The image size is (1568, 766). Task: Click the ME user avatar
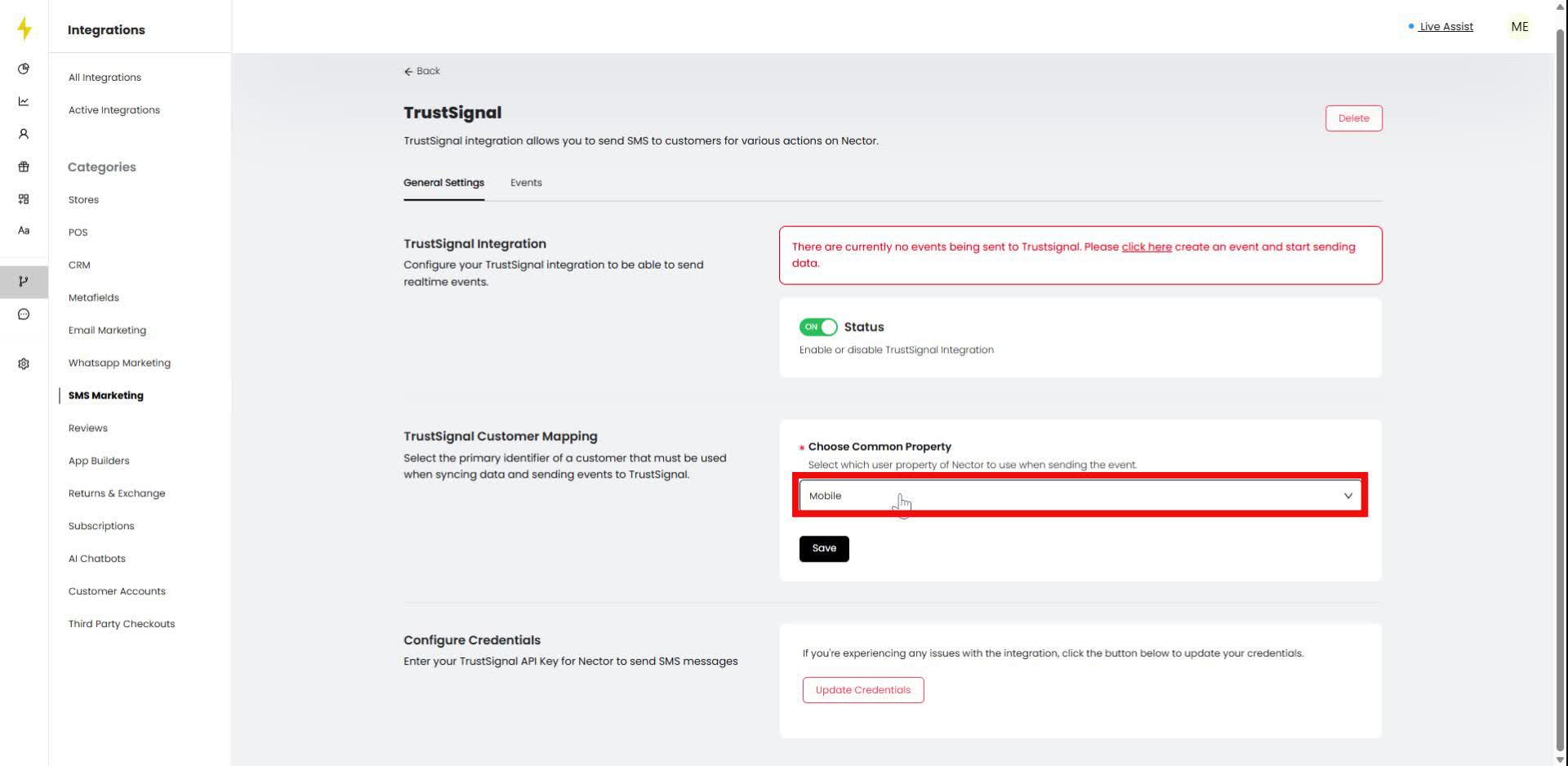coord(1519,27)
